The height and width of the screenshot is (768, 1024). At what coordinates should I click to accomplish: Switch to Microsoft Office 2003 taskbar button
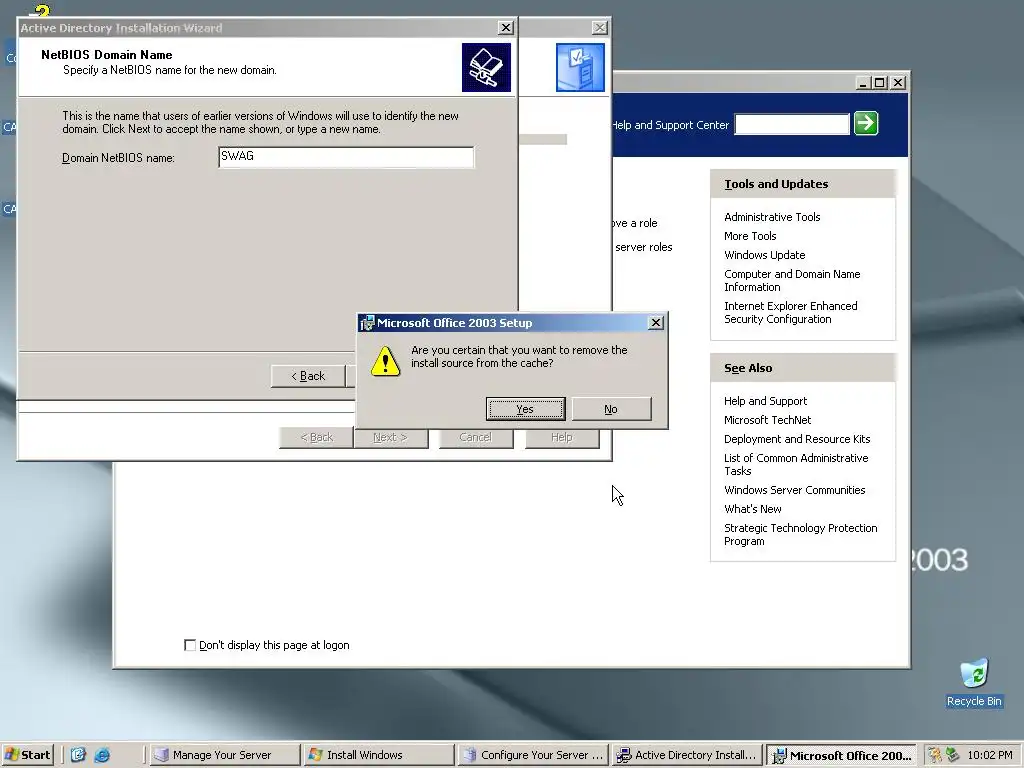pos(841,755)
